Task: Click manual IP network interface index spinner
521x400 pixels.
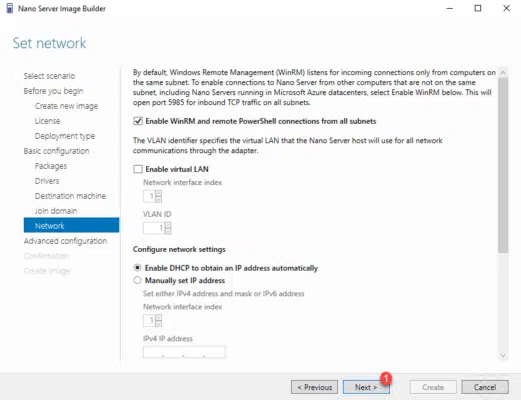Action: (x=159, y=321)
